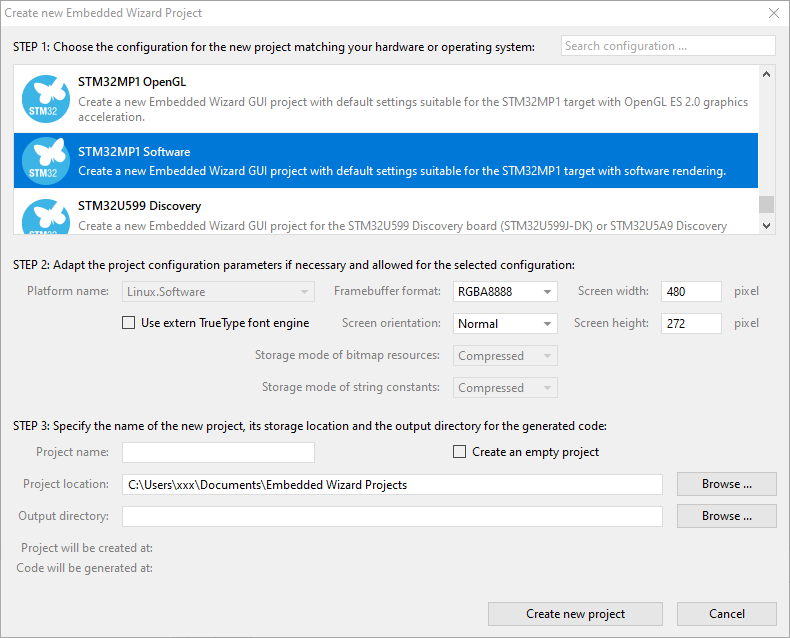790x638 pixels.
Task: Click into the Project name field
Action: point(218,452)
